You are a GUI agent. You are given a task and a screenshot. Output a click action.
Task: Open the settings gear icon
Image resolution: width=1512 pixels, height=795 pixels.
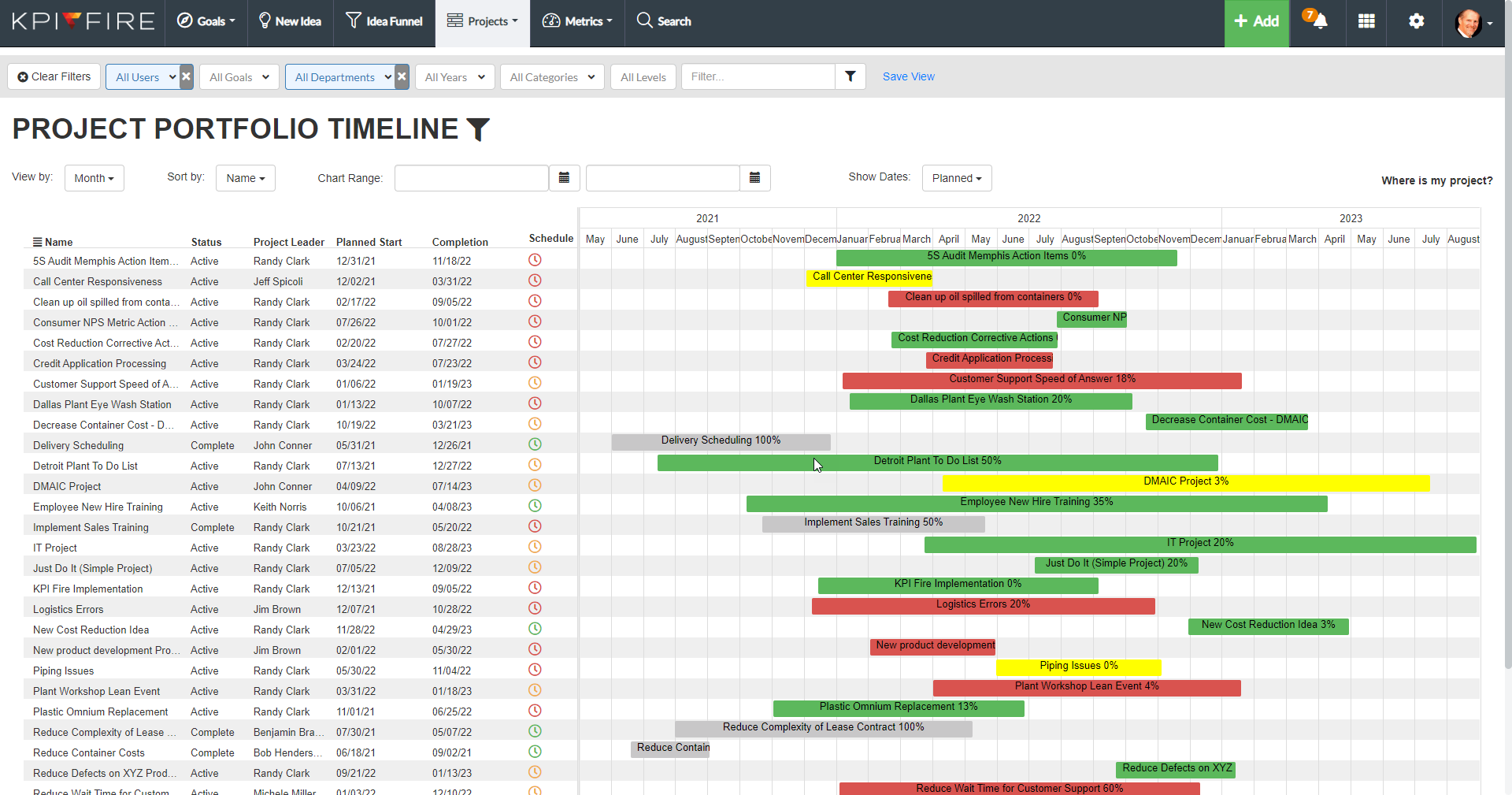point(1416,21)
